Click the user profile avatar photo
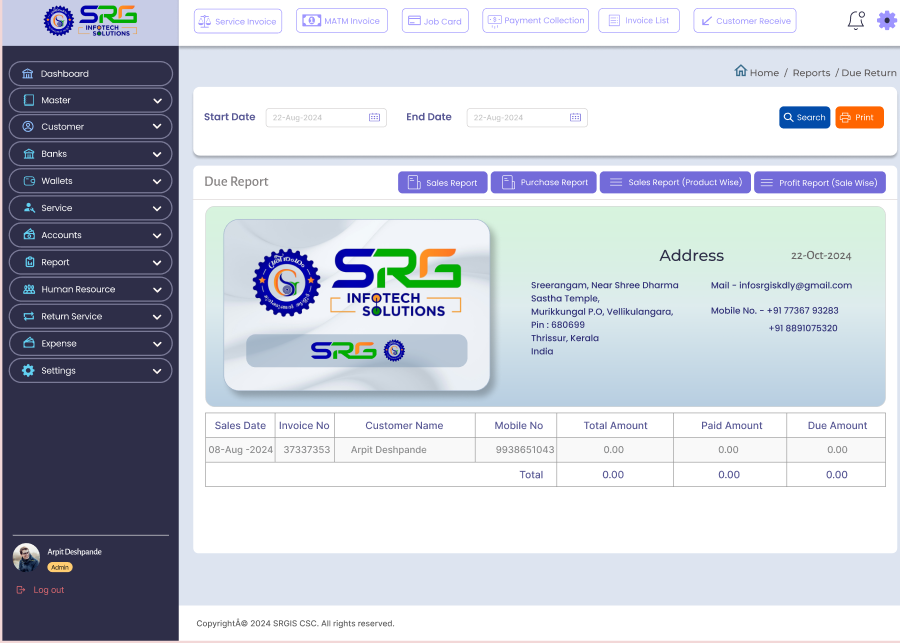 click(x=26, y=557)
